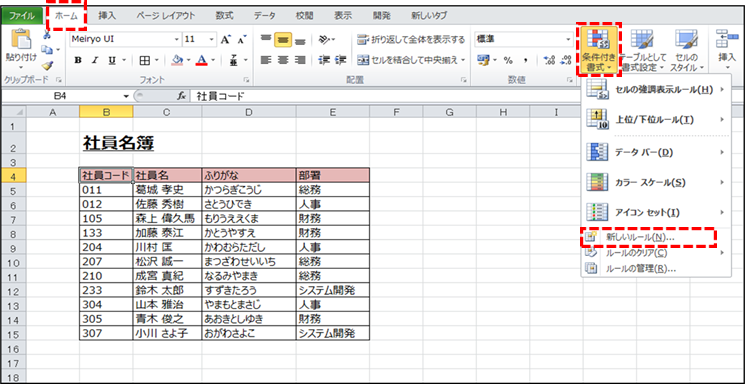Open the font group dialog launcher
This screenshot has width=745, height=384.
tap(247, 80)
